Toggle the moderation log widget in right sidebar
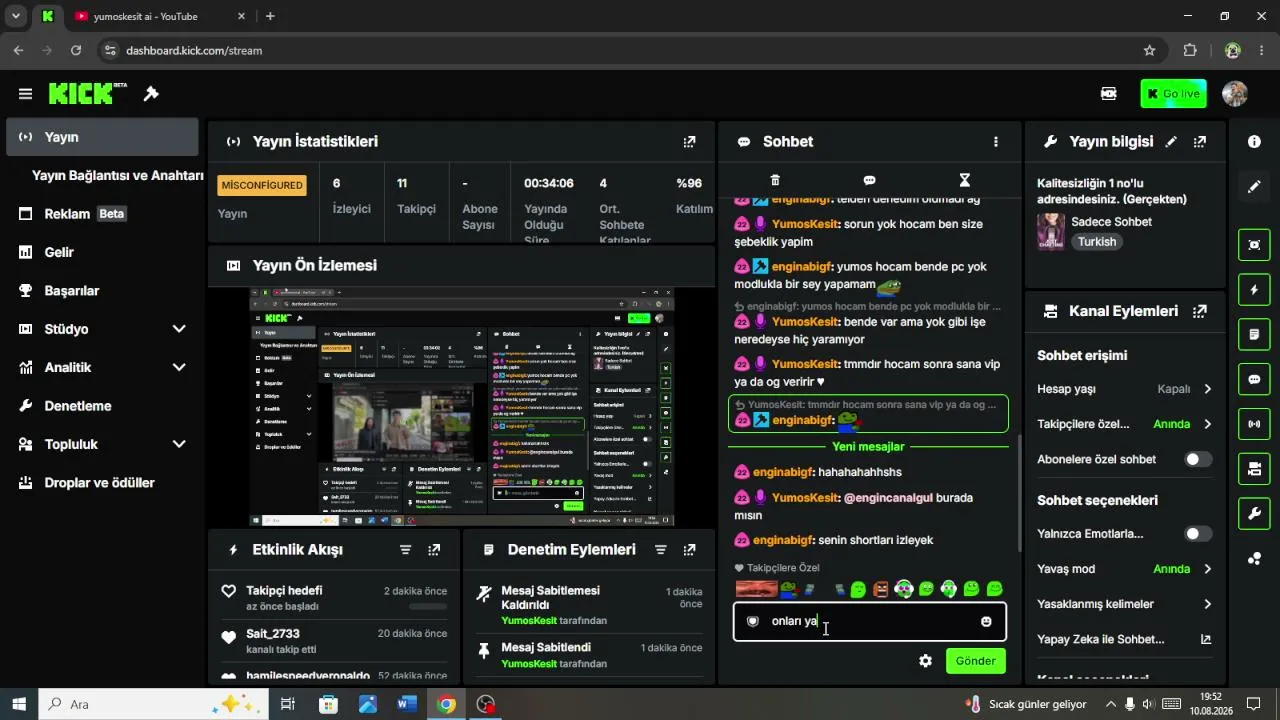 pos(1254,335)
